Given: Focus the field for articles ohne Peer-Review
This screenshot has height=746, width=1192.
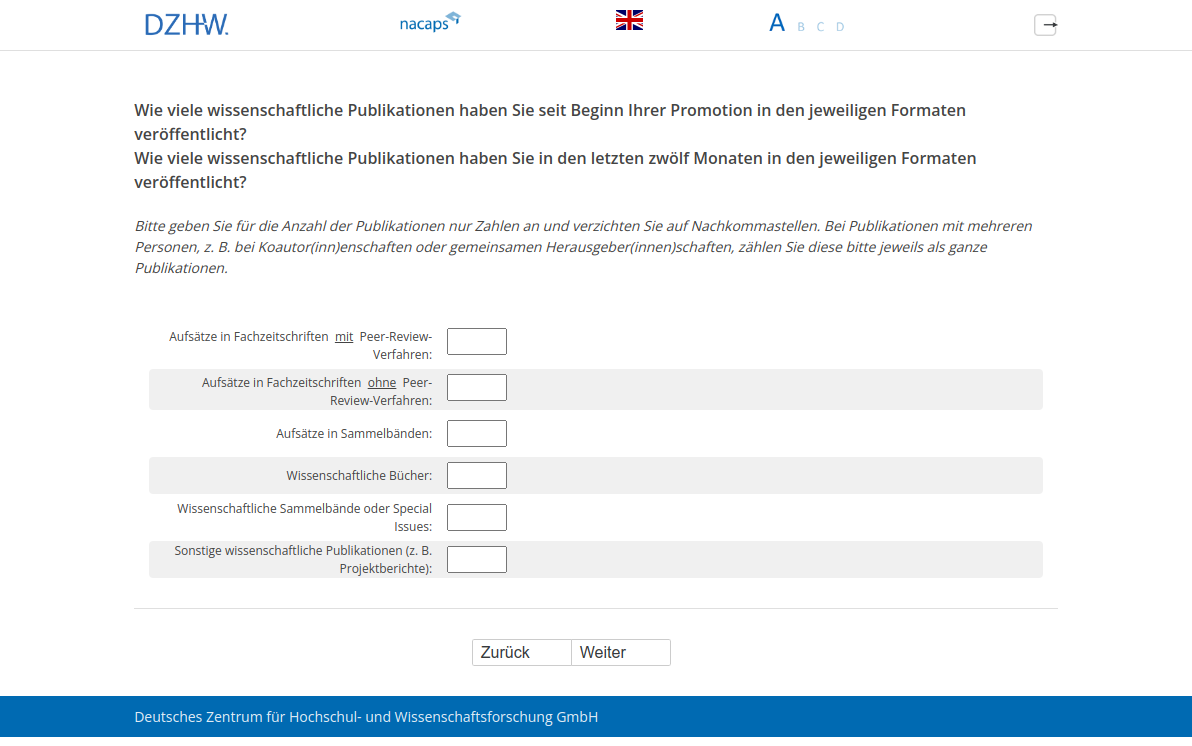Looking at the screenshot, I should tap(477, 387).
